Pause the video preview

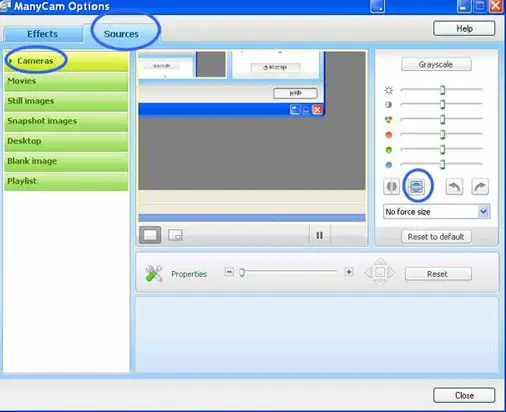coord(320,235)
